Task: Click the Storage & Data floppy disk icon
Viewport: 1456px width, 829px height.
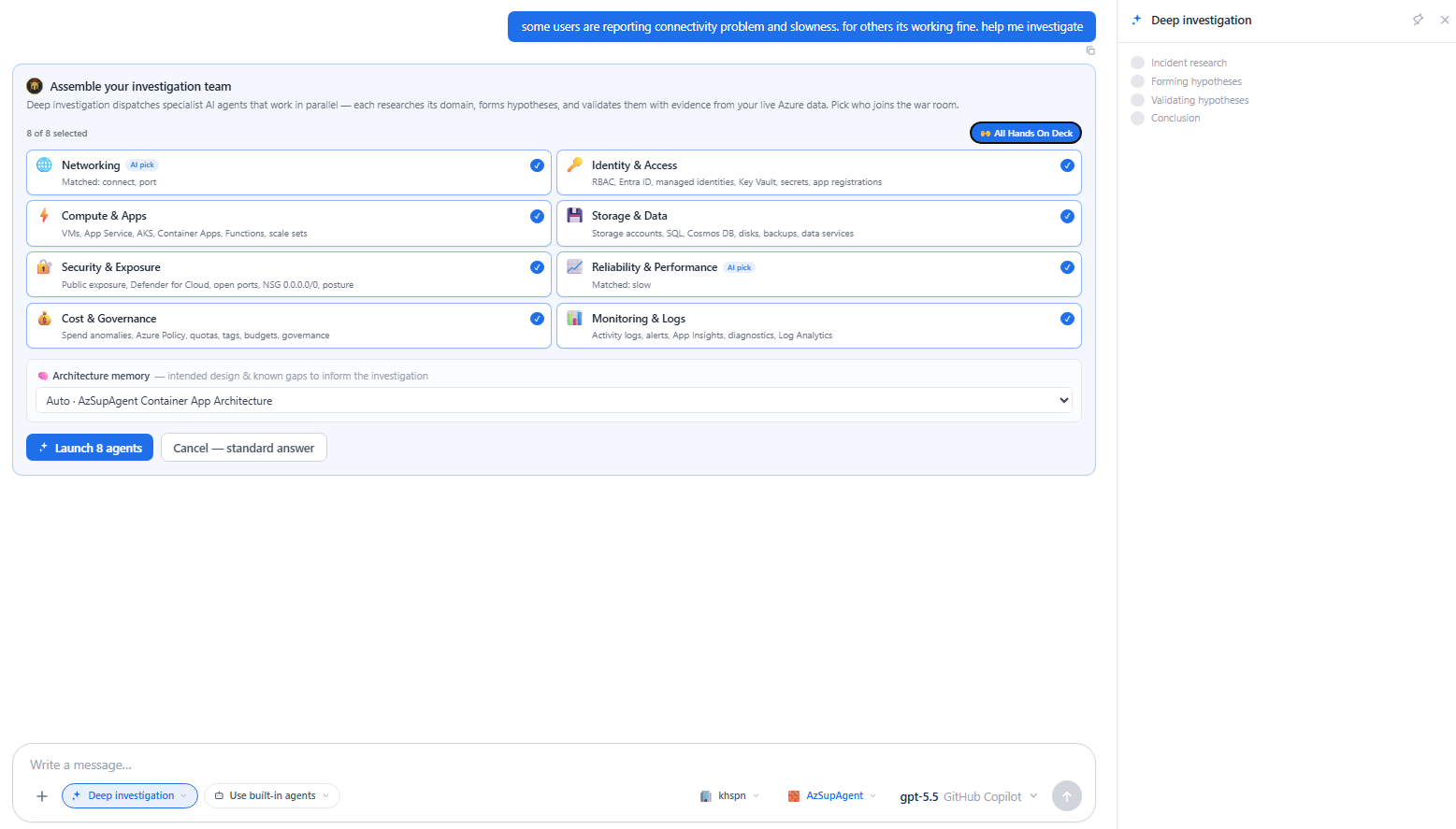Action: point(574,215)
